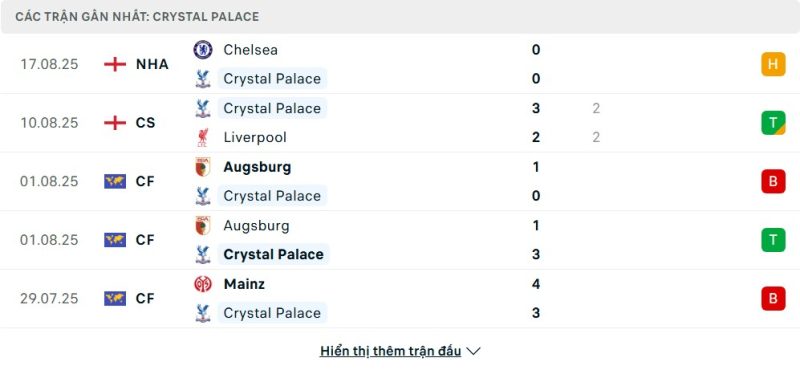Click the England flag beside NHA

(115, 64)
